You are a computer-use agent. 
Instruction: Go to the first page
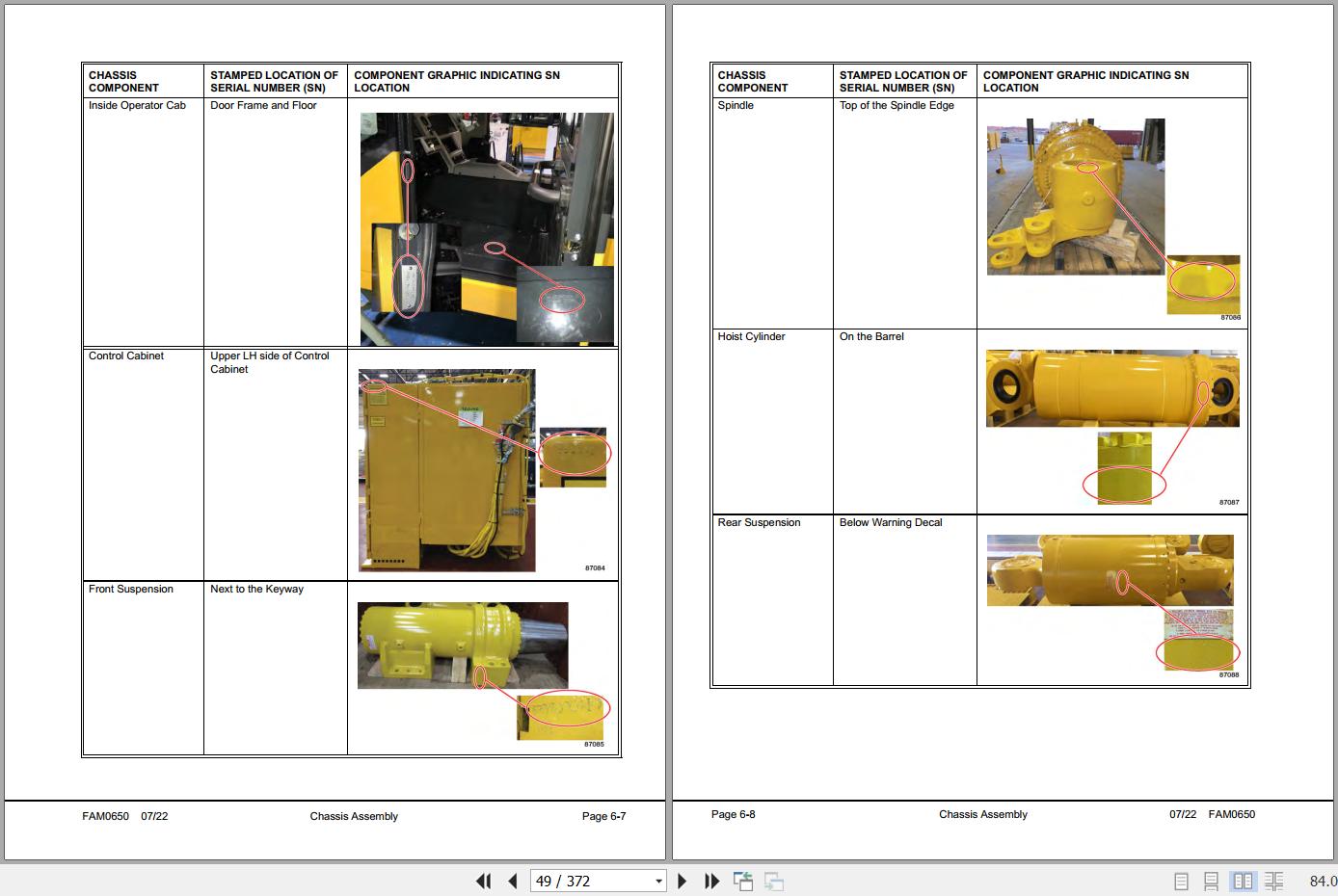coord(484,881)
